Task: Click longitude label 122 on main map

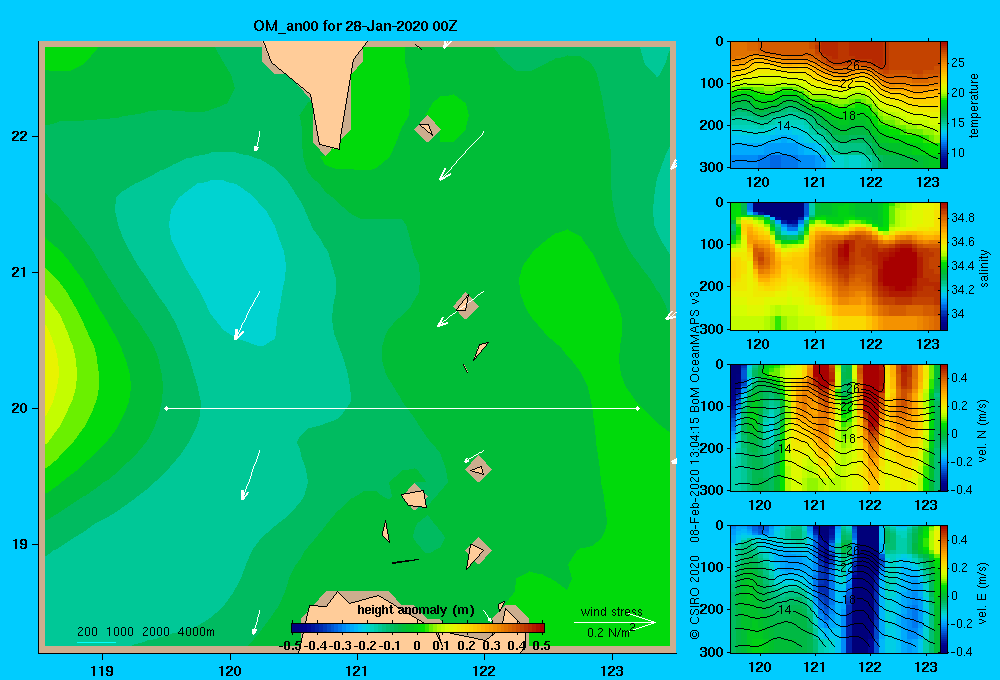Action: click(x=484, y=670)
